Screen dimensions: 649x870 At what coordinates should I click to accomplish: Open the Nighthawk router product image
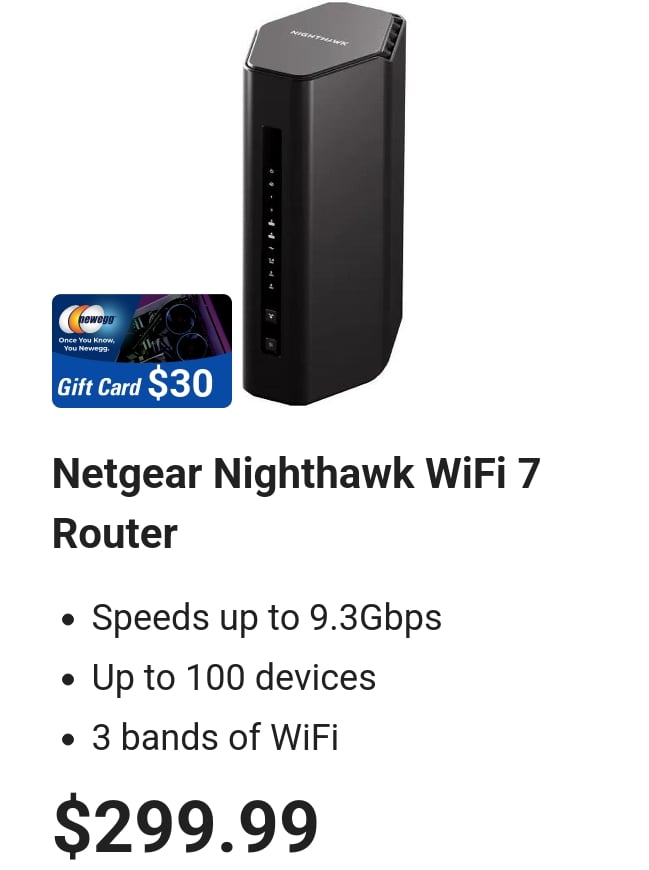324,204
